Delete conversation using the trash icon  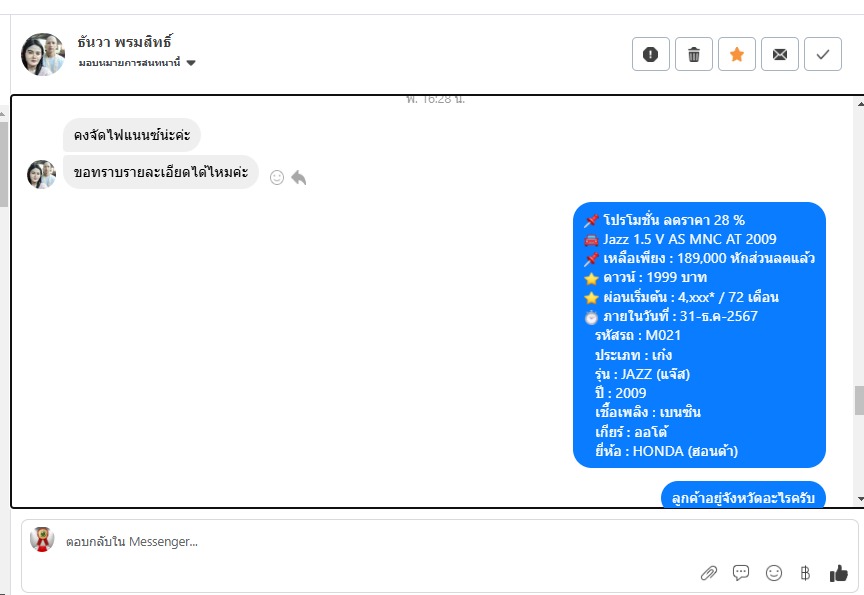(694, 54)
